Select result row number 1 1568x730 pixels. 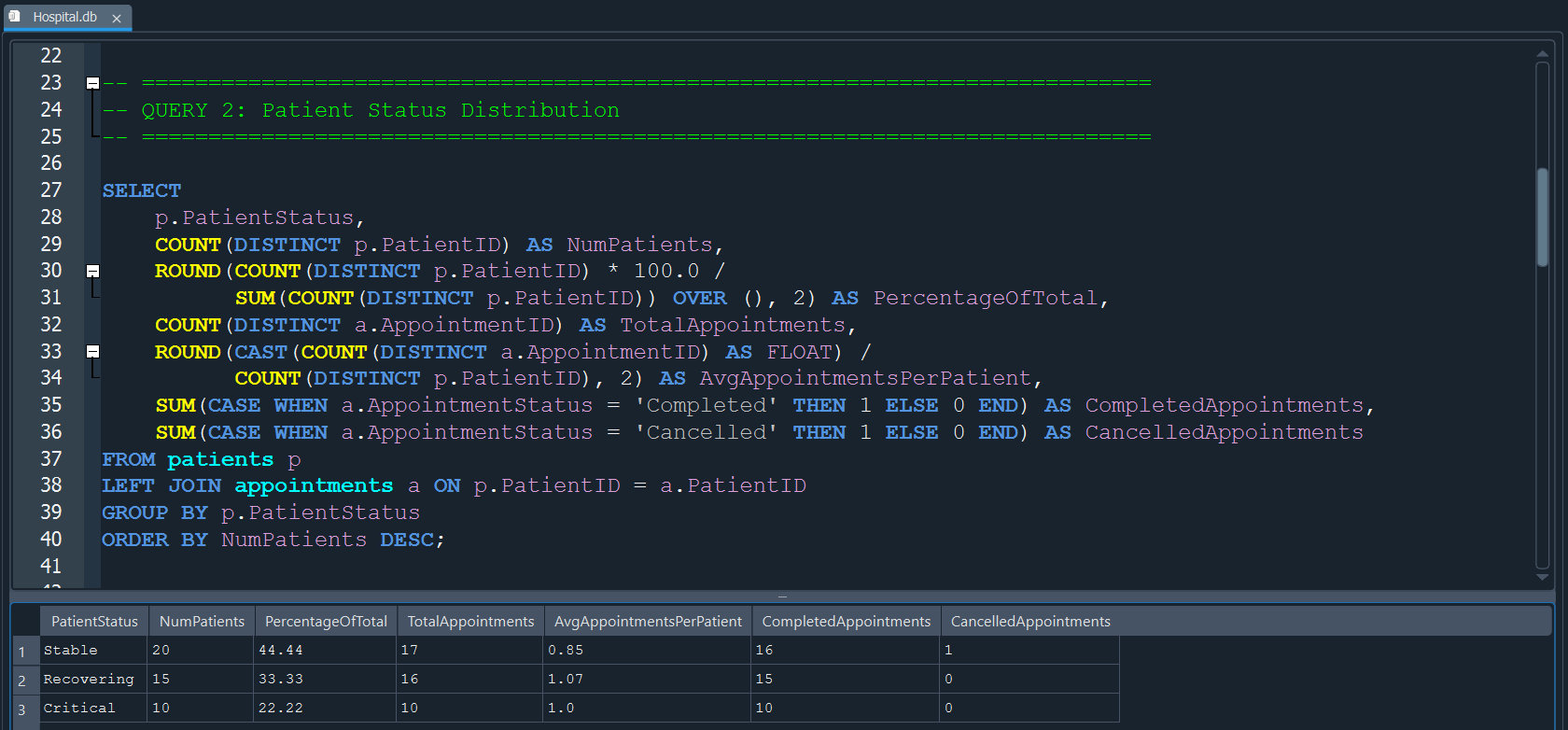point(22,652)
